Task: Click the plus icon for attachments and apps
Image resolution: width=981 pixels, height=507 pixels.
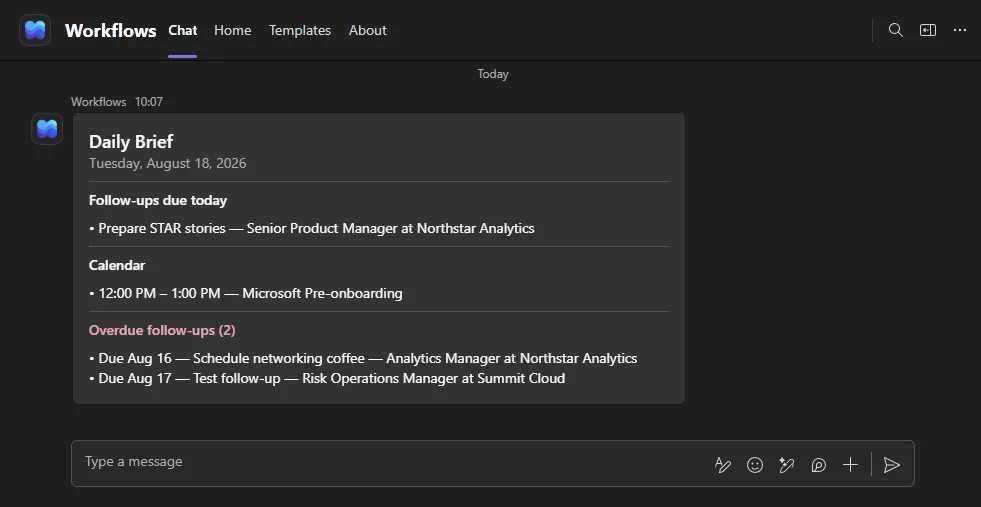Action: (850, 464)
